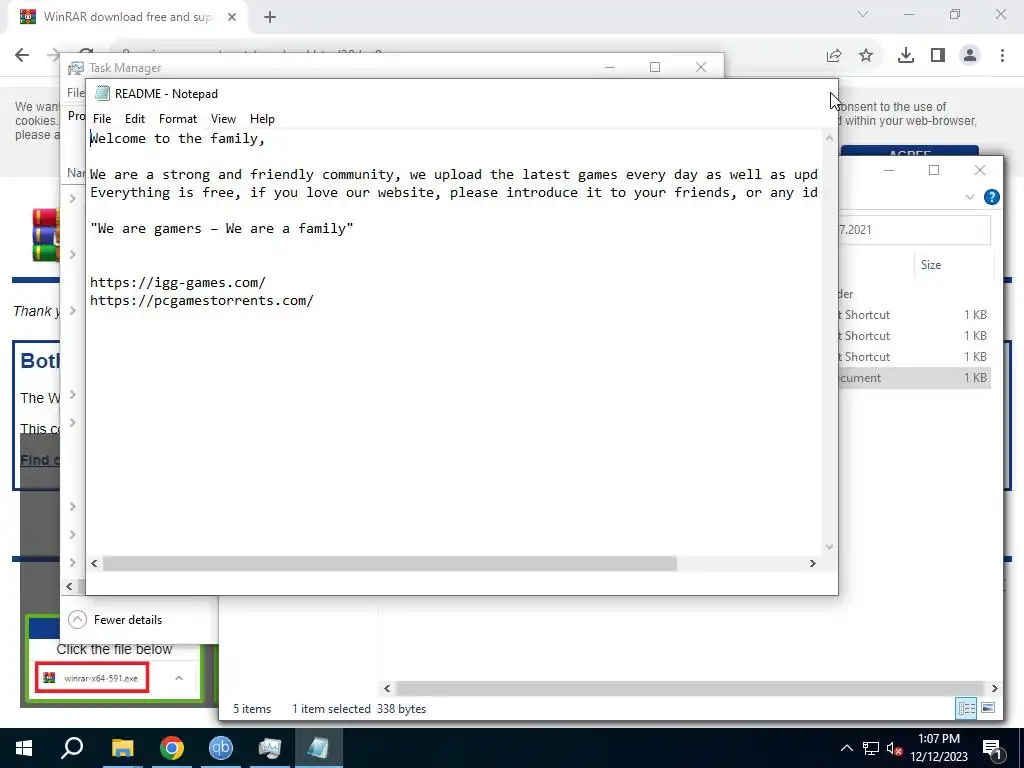Screen dimensions: 1024x768
Task: Open Windows taskbar search
Action: click(72, 748)
